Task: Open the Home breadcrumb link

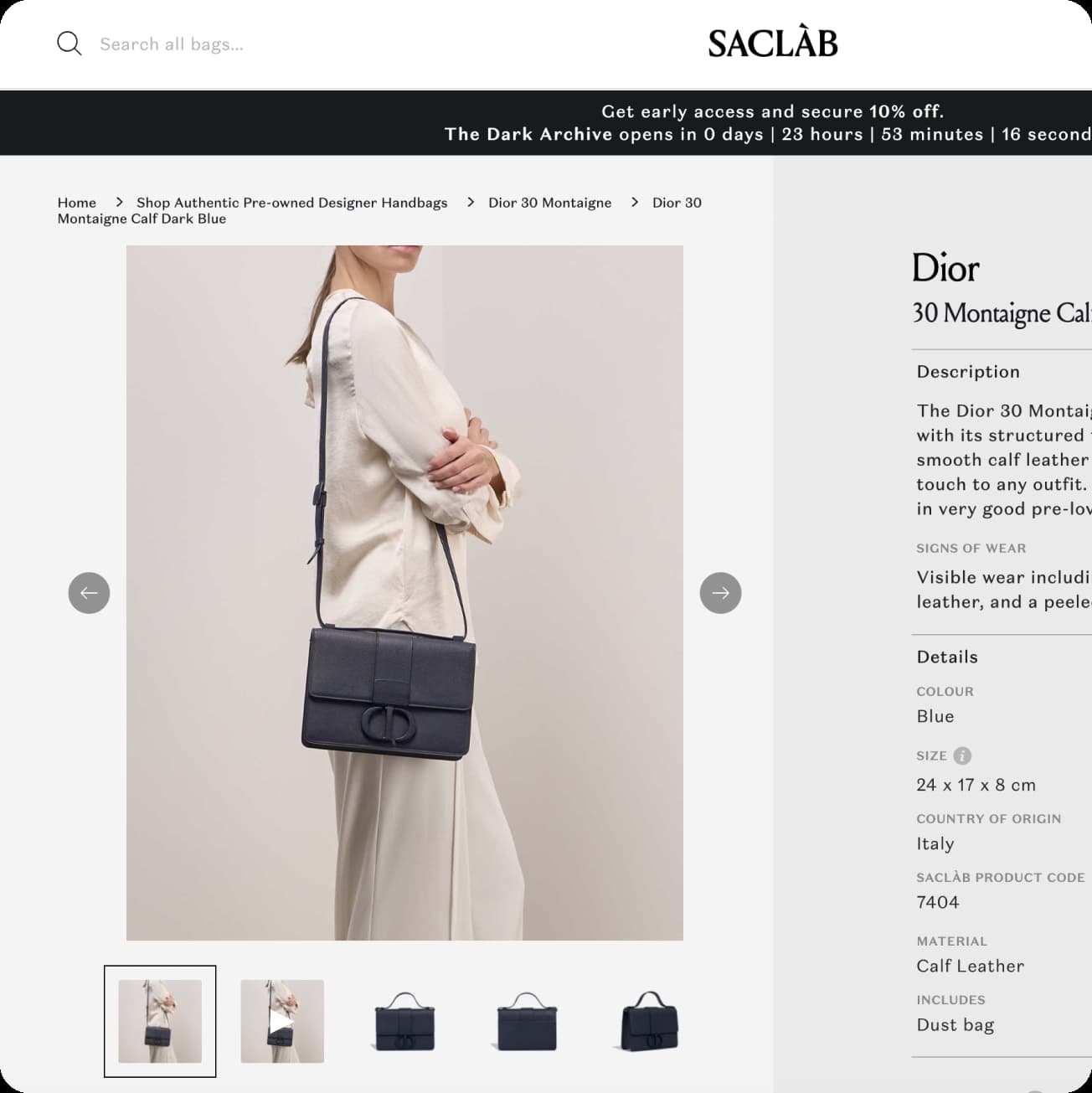Action: (x=77, y=203)
